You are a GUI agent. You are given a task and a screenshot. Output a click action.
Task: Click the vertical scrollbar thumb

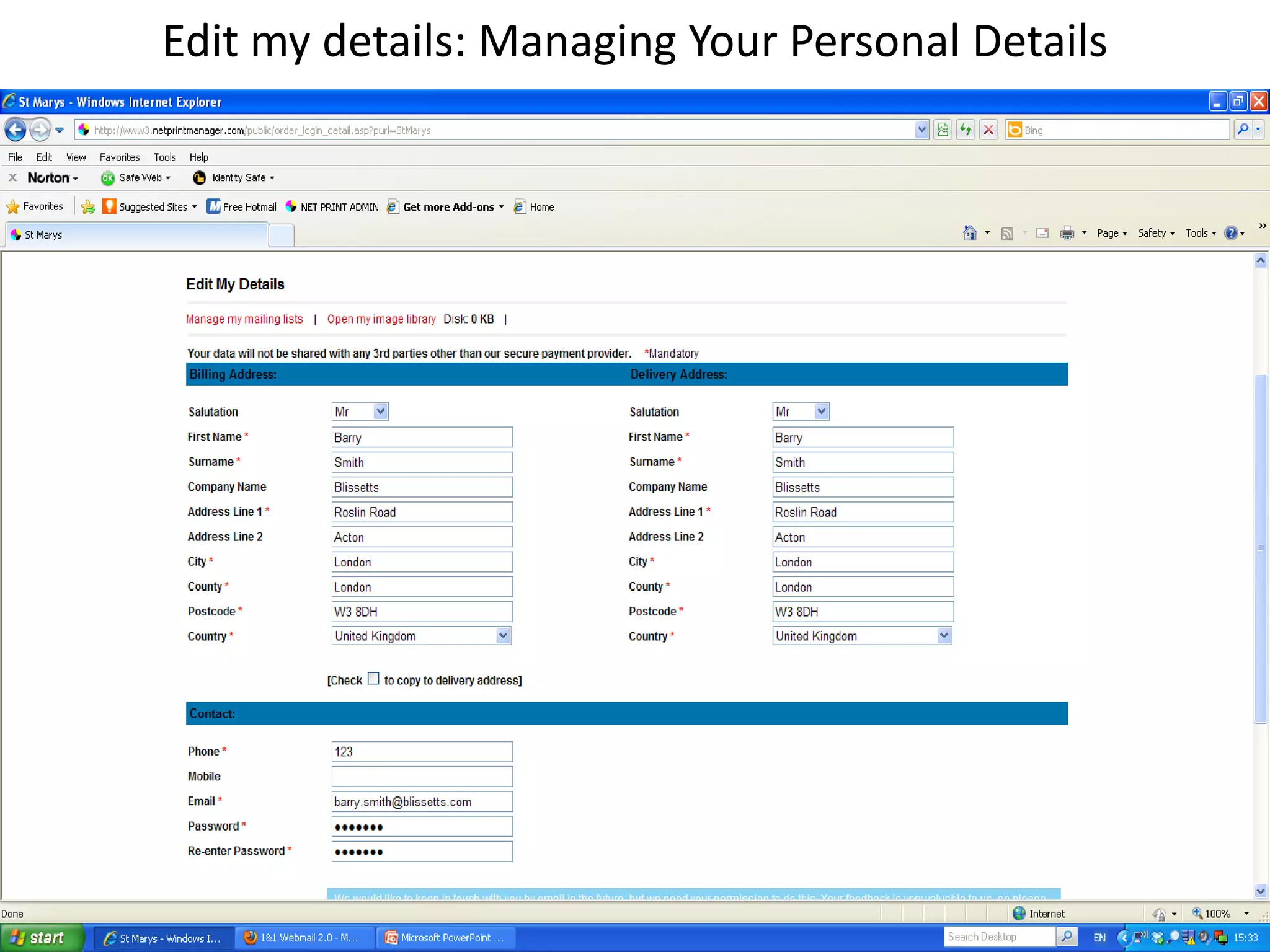[x=1261, y=549]
